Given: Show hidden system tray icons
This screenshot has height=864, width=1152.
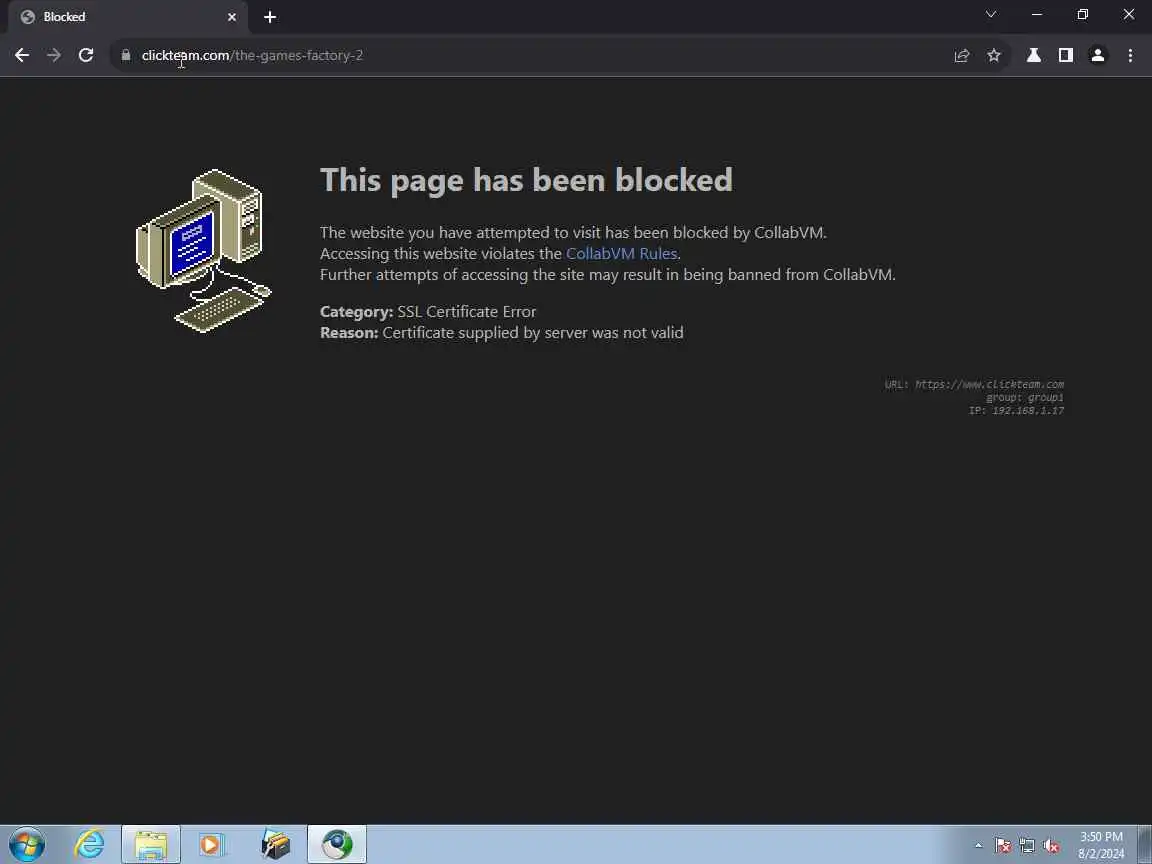Looking at the screenshot, I should pyautogui.click(x=978, y=846).
